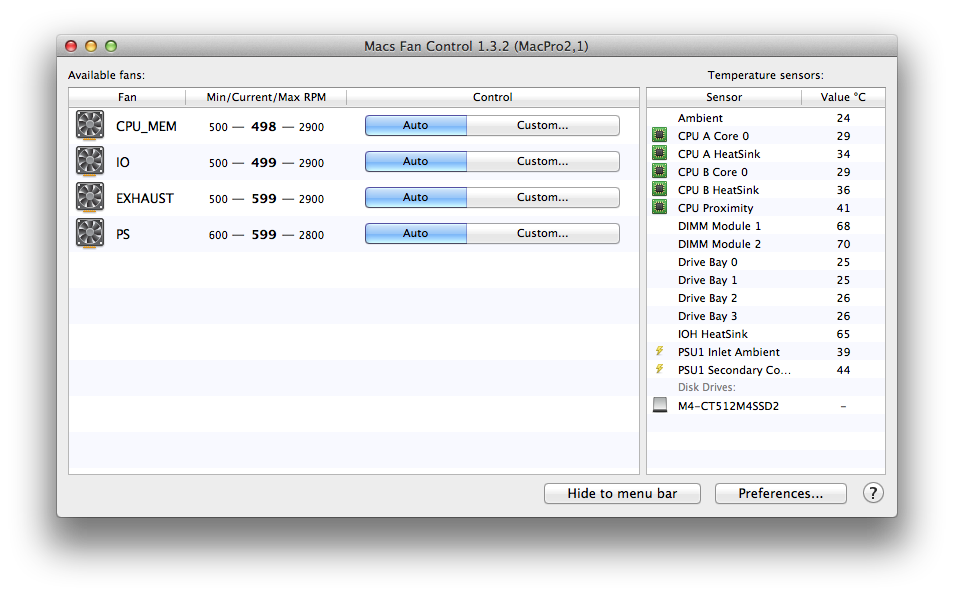This screenshot has height=596, width=954.
Task: Click the EXHAUST fan icon
Action: click(90, 197)
